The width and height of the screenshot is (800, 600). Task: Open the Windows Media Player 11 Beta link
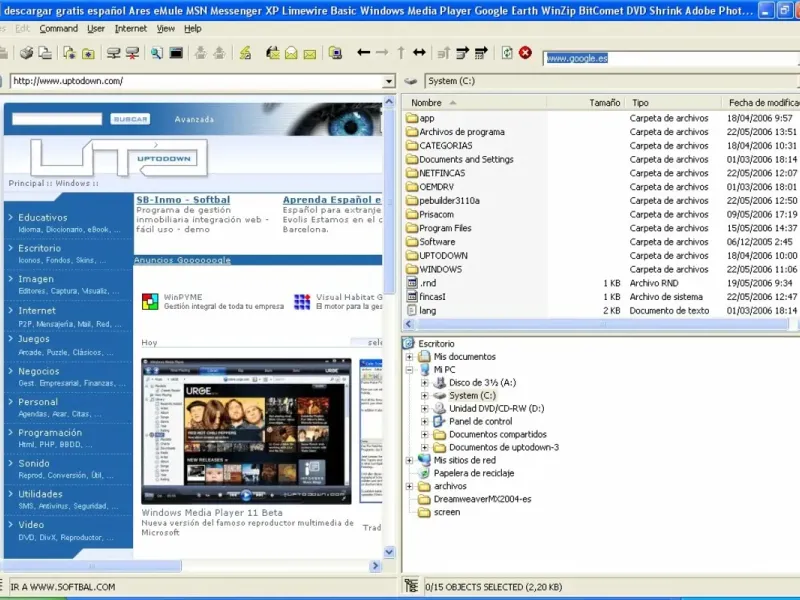tap(212, 512)
